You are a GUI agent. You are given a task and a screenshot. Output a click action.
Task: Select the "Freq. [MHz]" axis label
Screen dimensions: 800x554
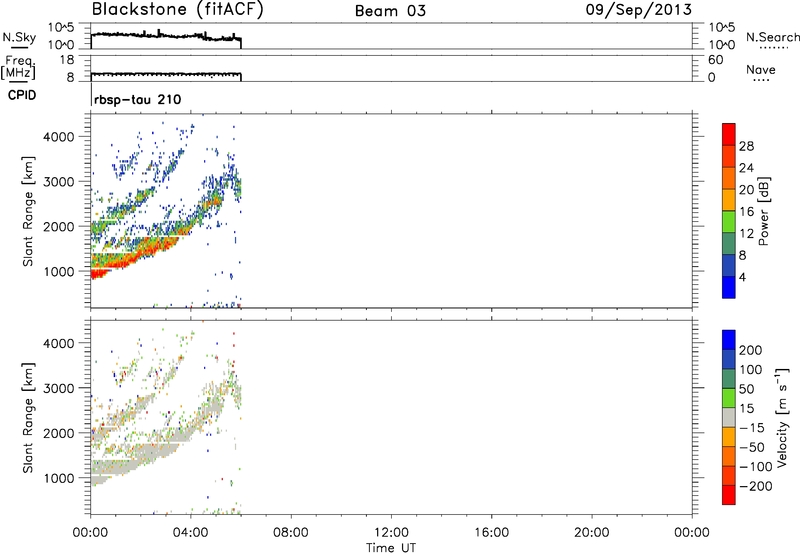pos(18,68)
